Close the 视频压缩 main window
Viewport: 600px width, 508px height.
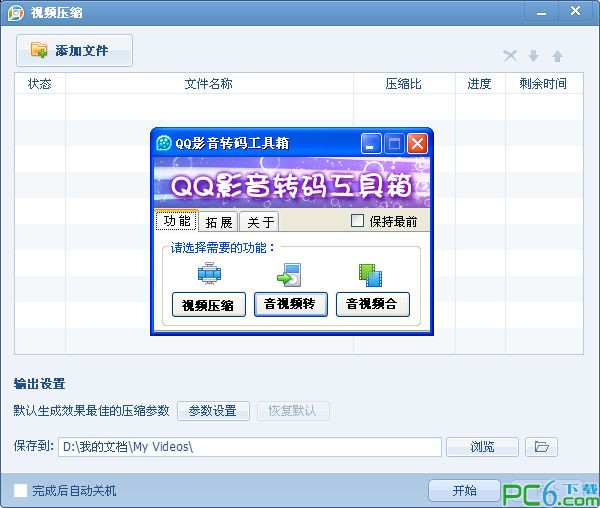coord(576,11)
